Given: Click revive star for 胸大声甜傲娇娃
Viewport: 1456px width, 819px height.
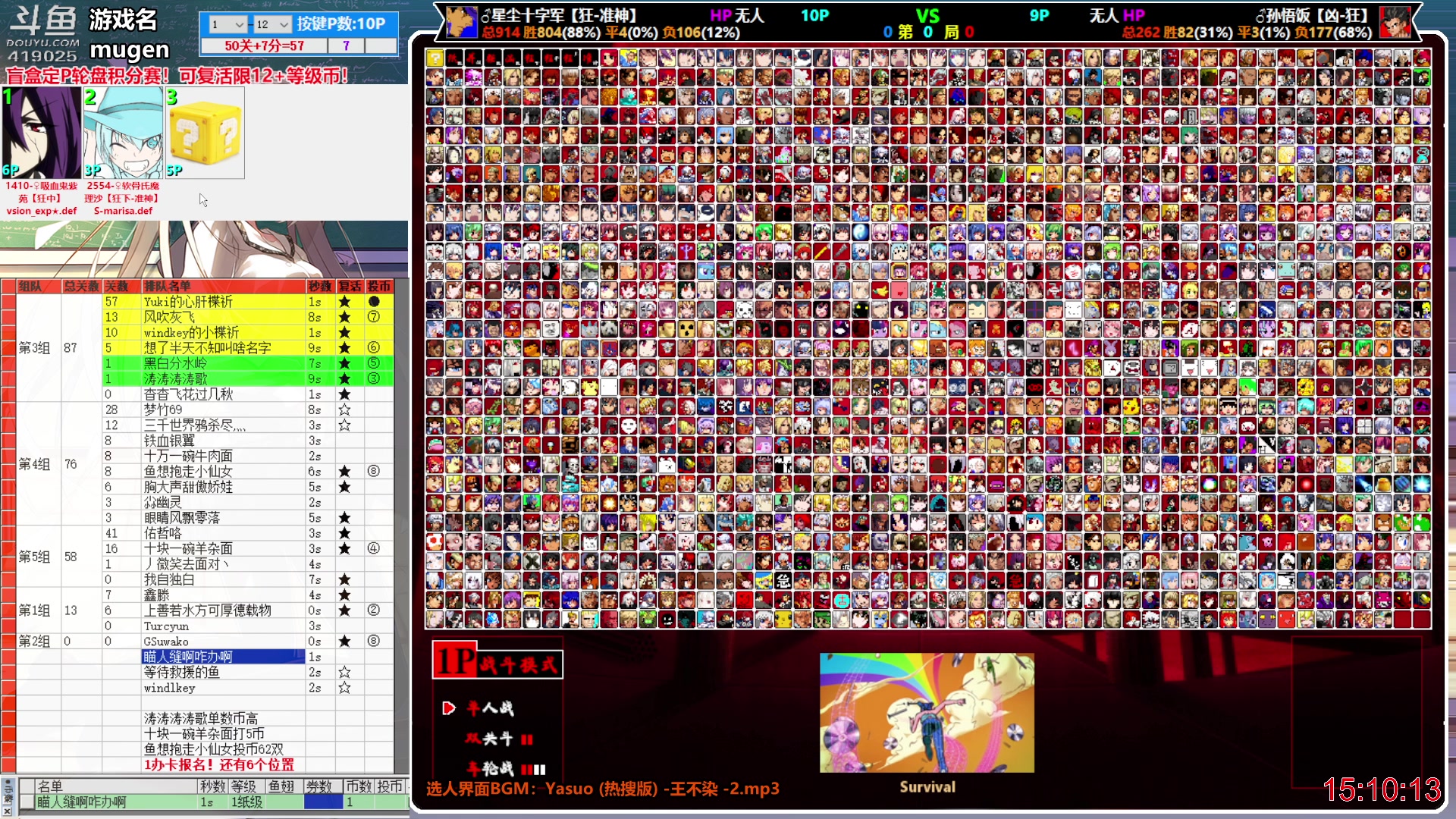Looking at the screenshot, I should (344, 487).
